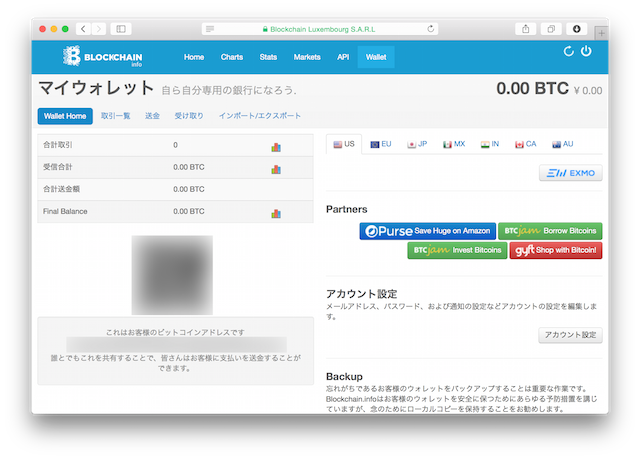The image size is (640, 459).
Task: Switch to 送金 tab
Action: click(152, 116)
